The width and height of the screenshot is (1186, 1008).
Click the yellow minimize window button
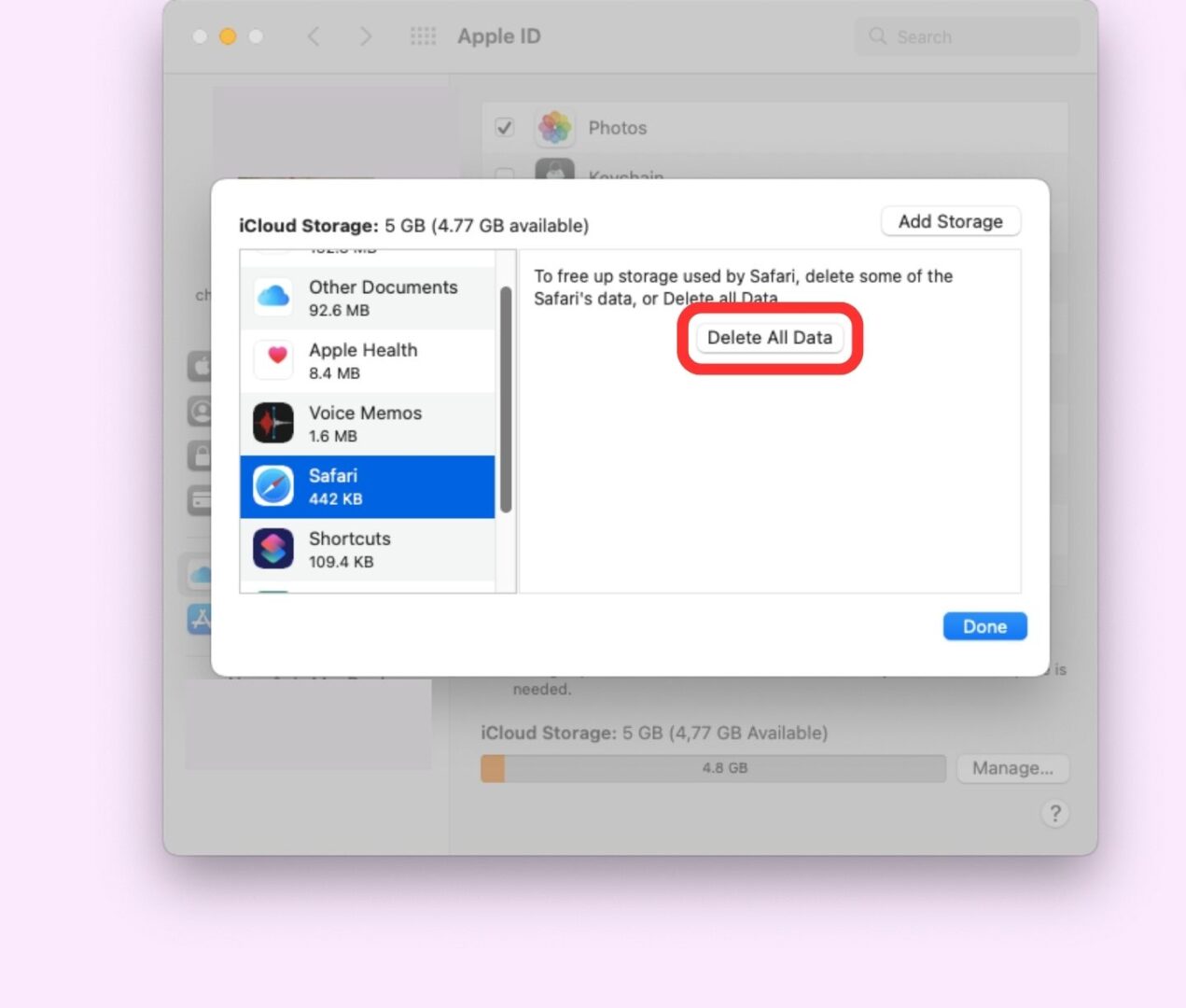tap(228, 36)
